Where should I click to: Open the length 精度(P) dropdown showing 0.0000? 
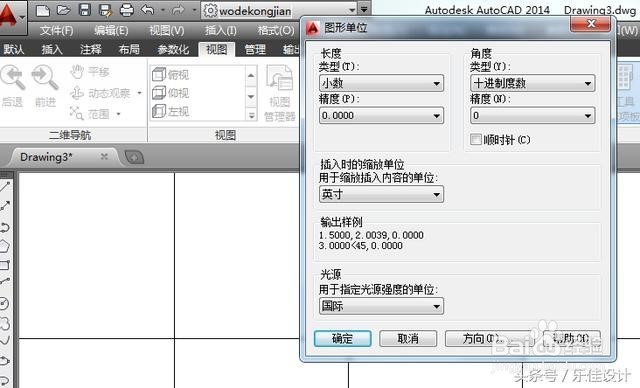tap(381, 116)
